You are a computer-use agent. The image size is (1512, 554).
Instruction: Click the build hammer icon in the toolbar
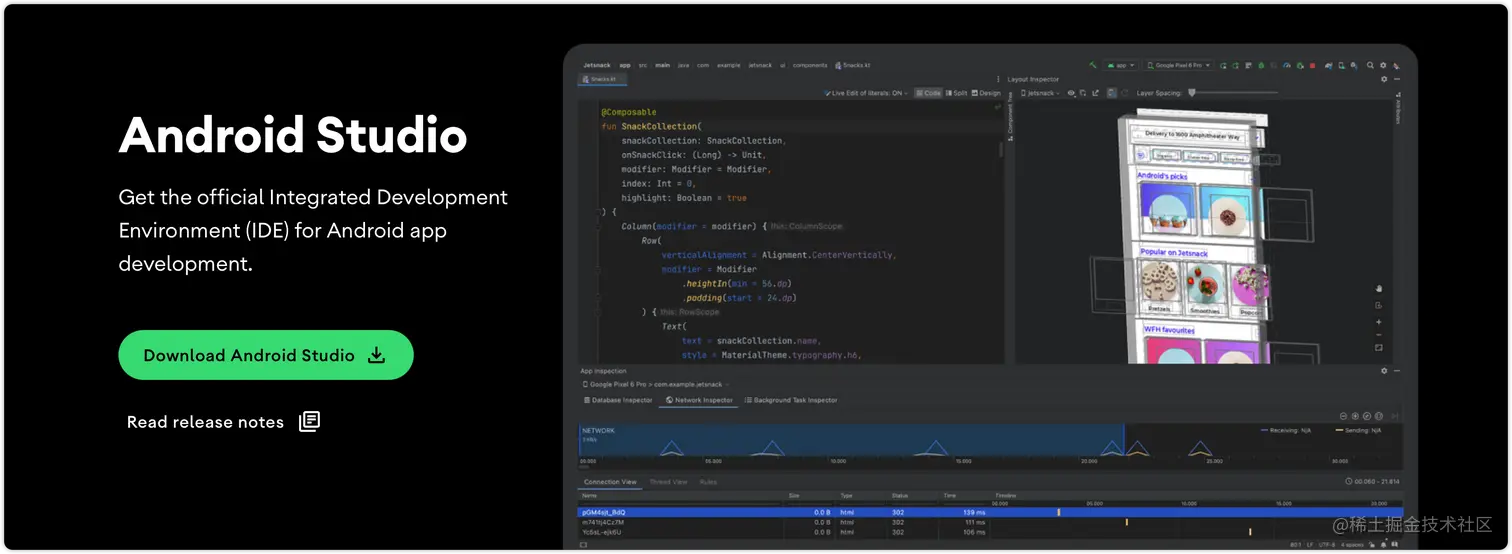[1093, 65]
